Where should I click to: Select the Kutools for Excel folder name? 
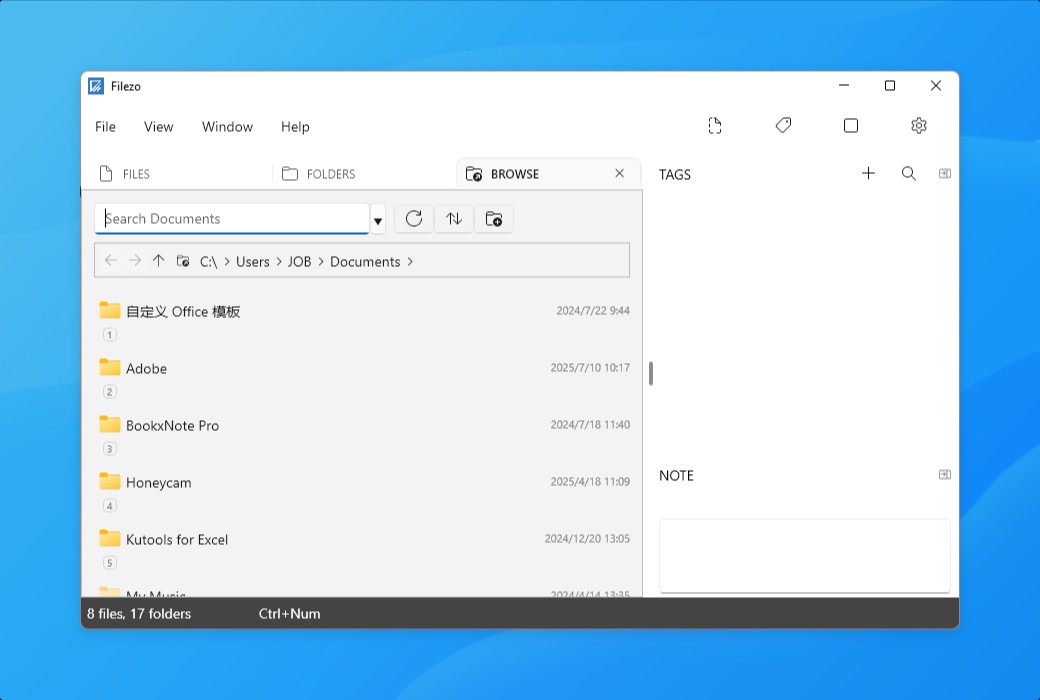(x=177, y=540)
